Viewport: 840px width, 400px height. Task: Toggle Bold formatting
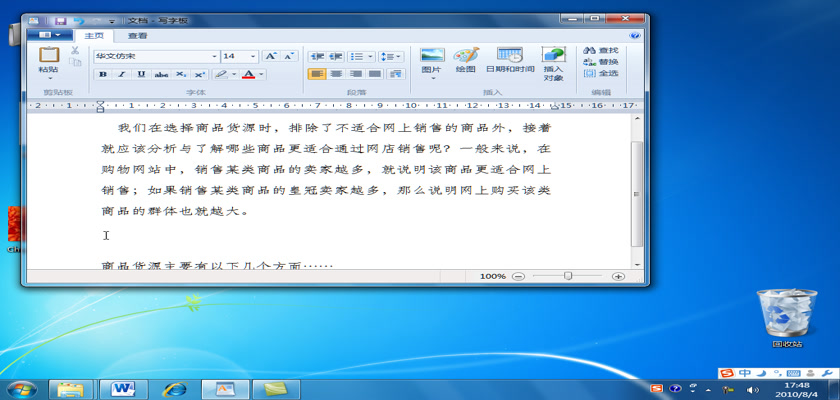point(103,74)
